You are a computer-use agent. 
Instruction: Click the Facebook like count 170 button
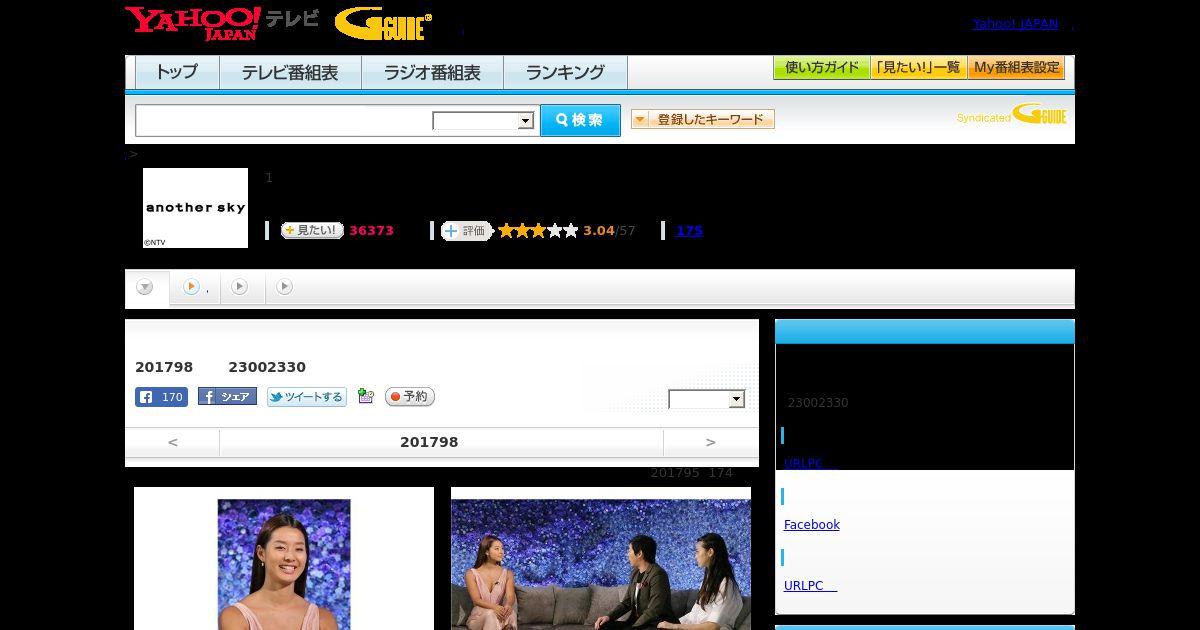(x=161, y=397)
